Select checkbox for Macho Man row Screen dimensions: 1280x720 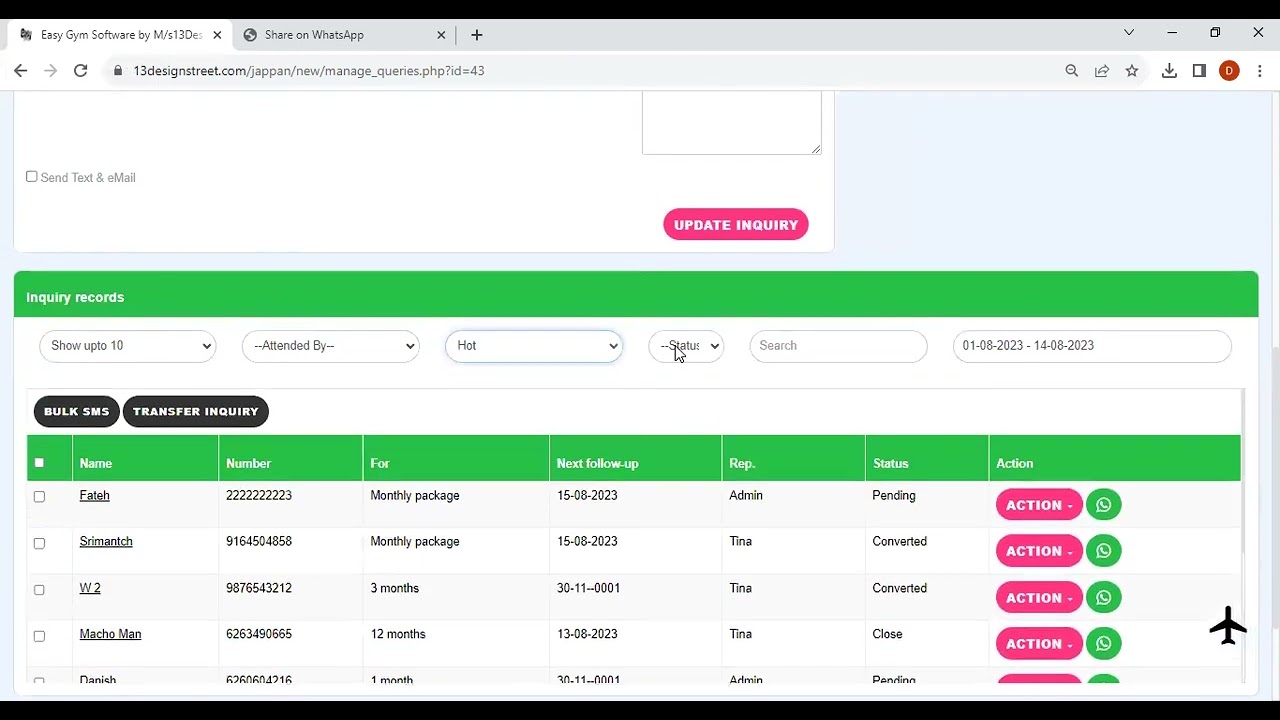39,636
